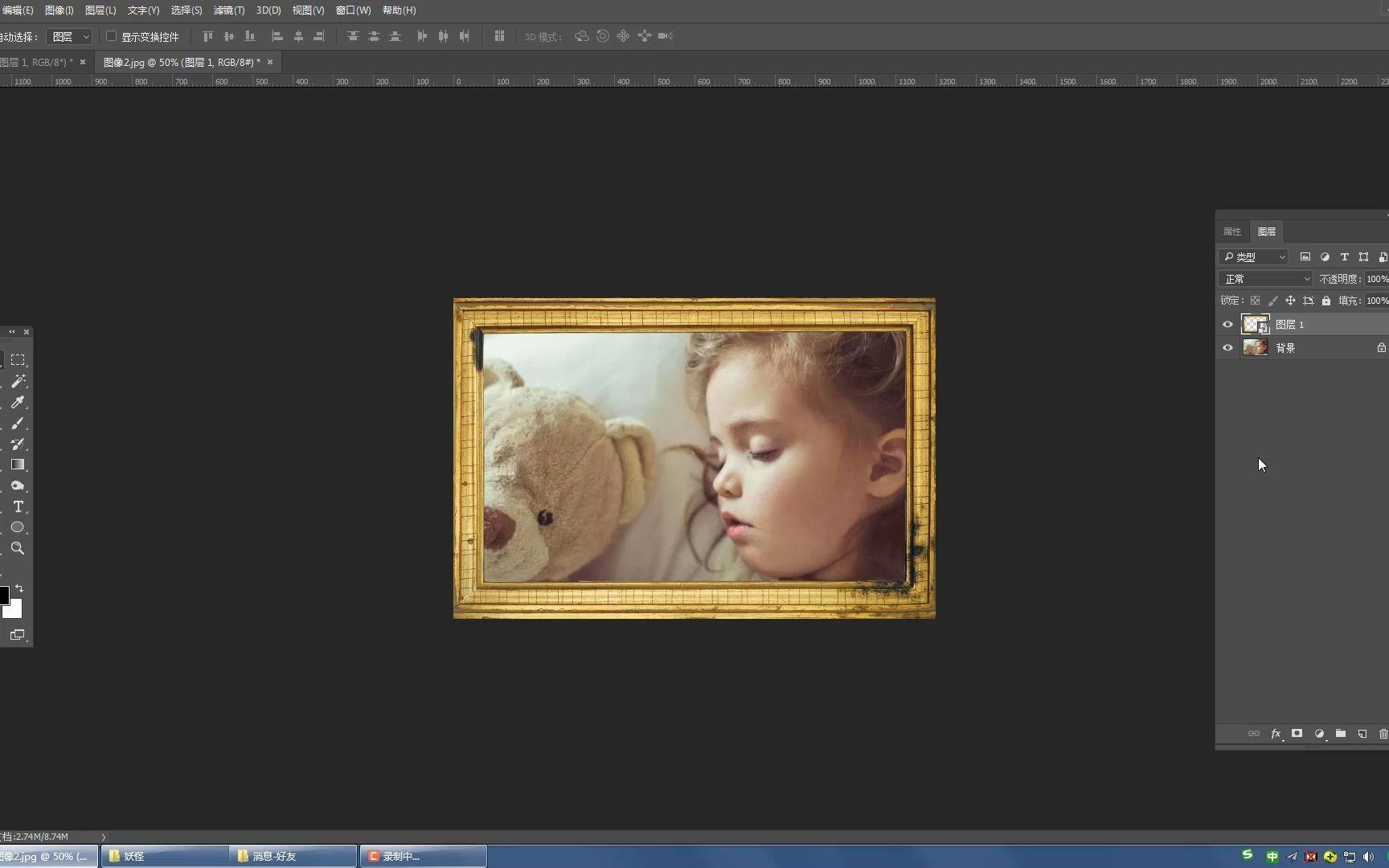Select the 背景 layer thumbnail

1255,348
